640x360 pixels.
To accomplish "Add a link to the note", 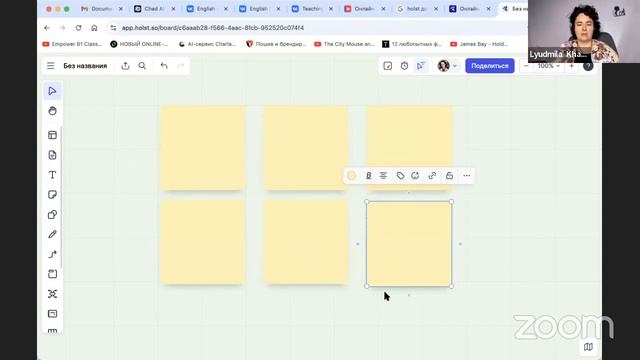I will pyautogui.click(x=432, y=176).
